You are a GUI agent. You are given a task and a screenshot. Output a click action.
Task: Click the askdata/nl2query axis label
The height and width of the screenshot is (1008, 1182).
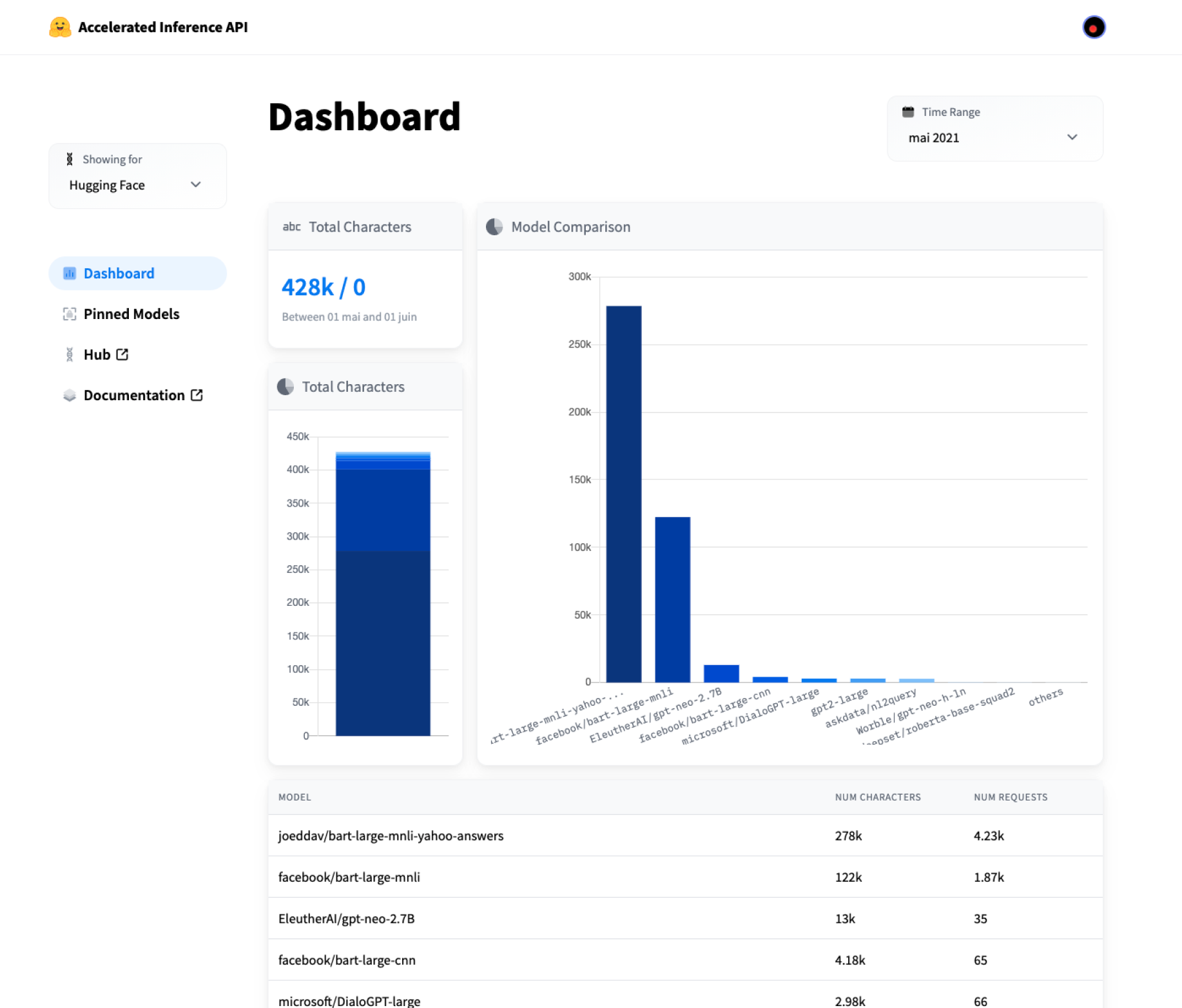coord(871,708)
